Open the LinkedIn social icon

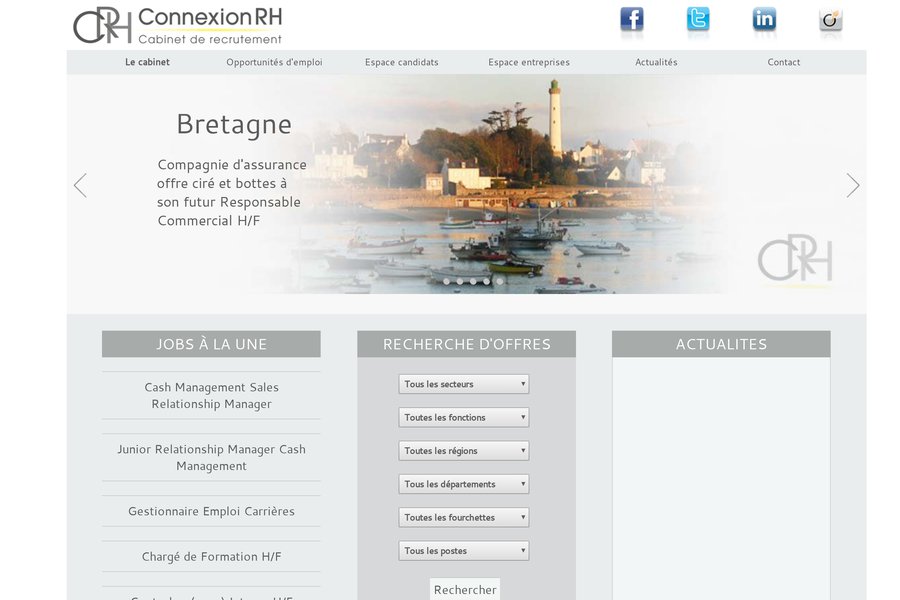[764, 20]
